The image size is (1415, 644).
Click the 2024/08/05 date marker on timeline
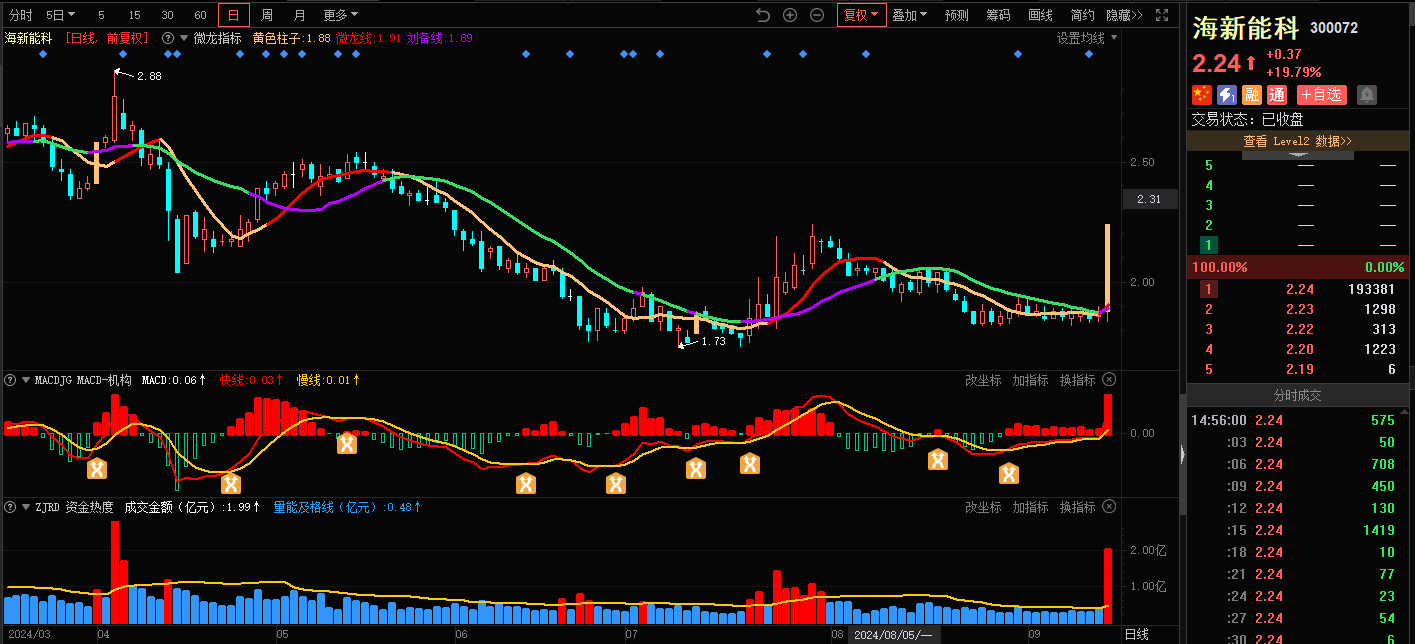892,635
